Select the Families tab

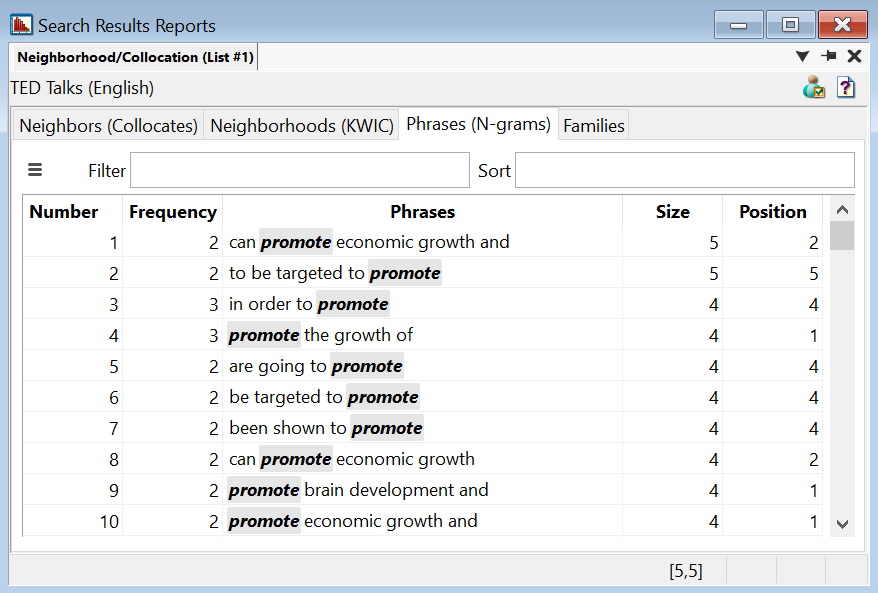[594, 126]
